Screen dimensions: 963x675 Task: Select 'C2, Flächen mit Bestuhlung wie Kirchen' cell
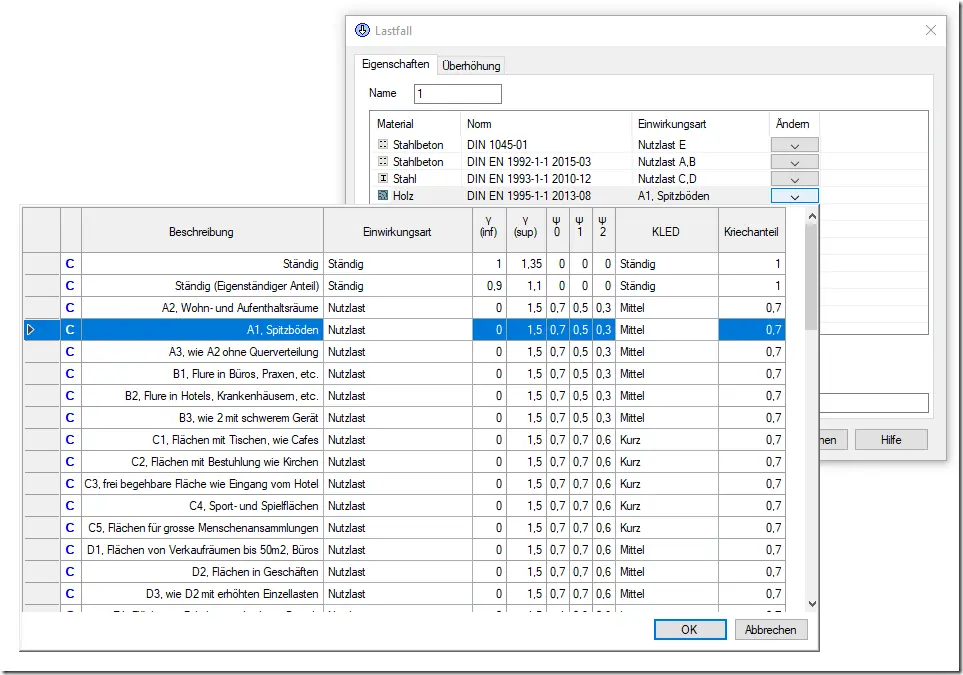pos(202,462)
